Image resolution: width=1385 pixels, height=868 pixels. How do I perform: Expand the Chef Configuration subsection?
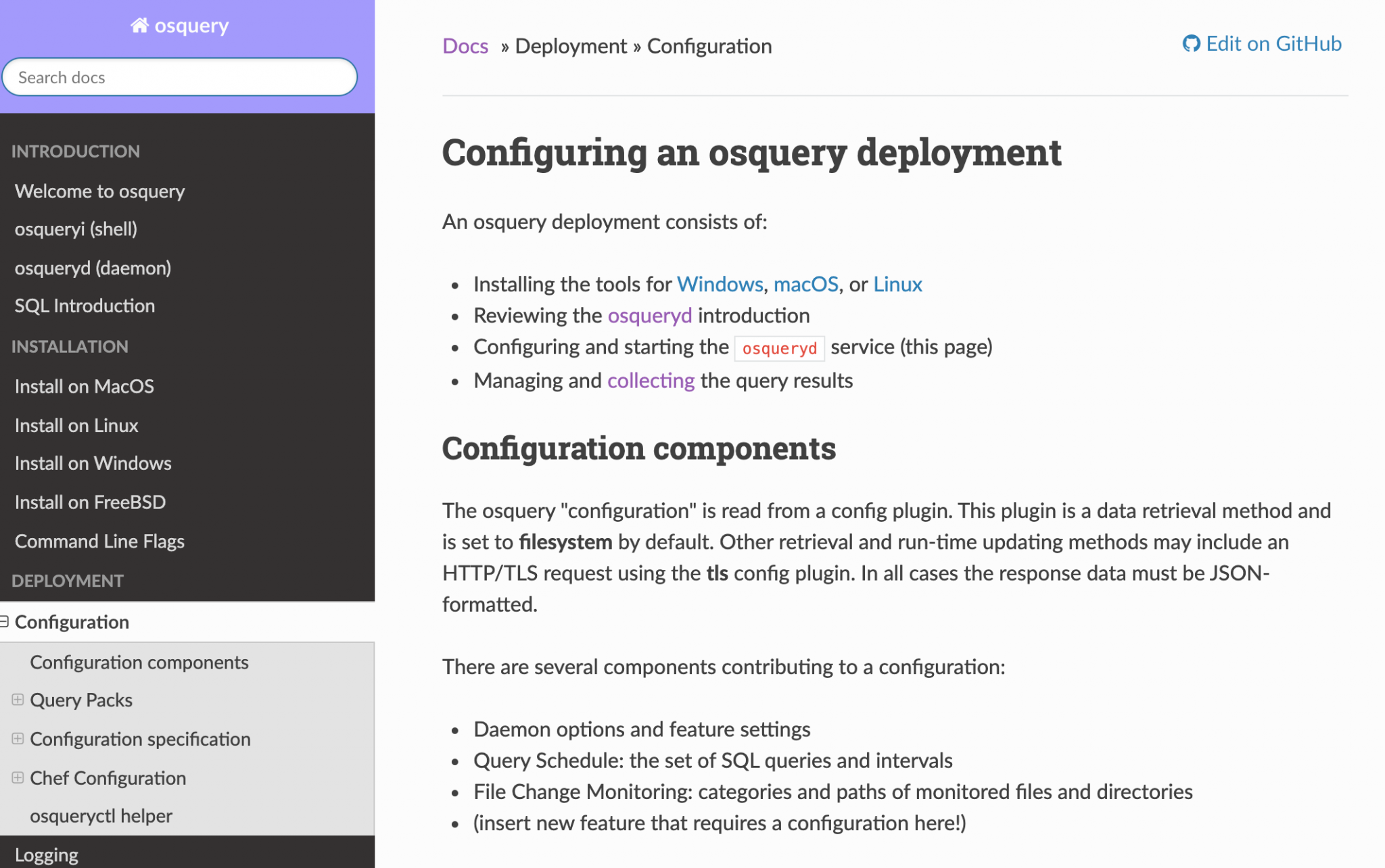pos(18,777)
